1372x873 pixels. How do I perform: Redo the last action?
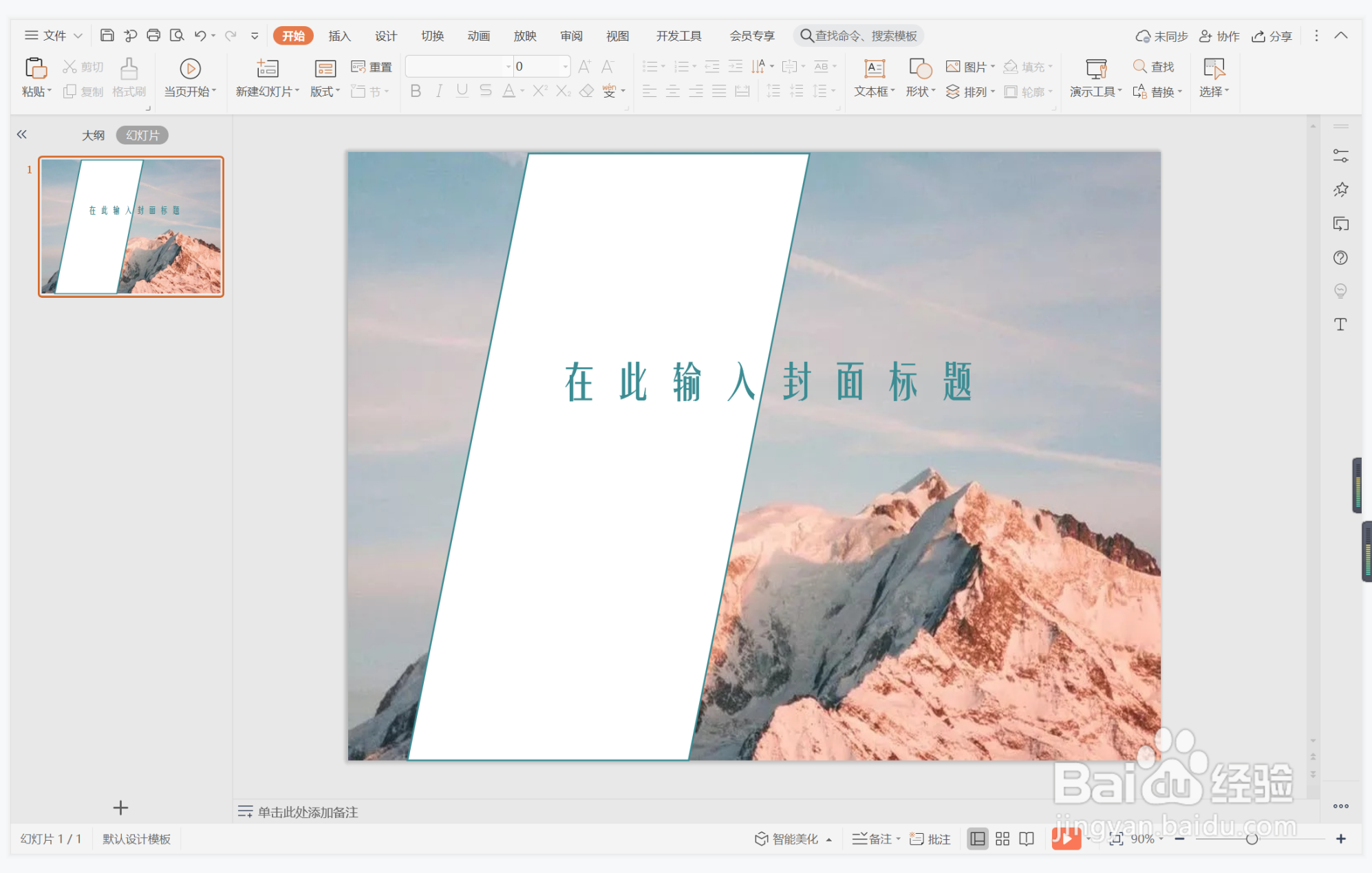point(231,35)
